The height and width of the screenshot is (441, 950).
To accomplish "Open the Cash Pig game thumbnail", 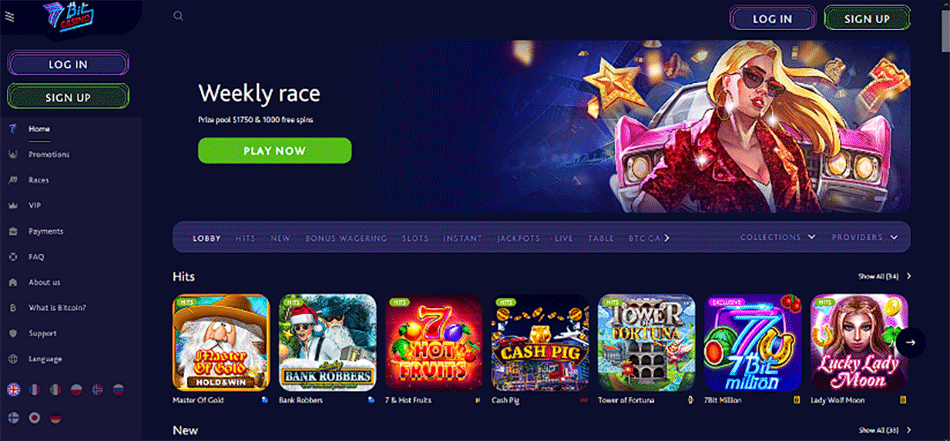I will [x=540, y=342].
